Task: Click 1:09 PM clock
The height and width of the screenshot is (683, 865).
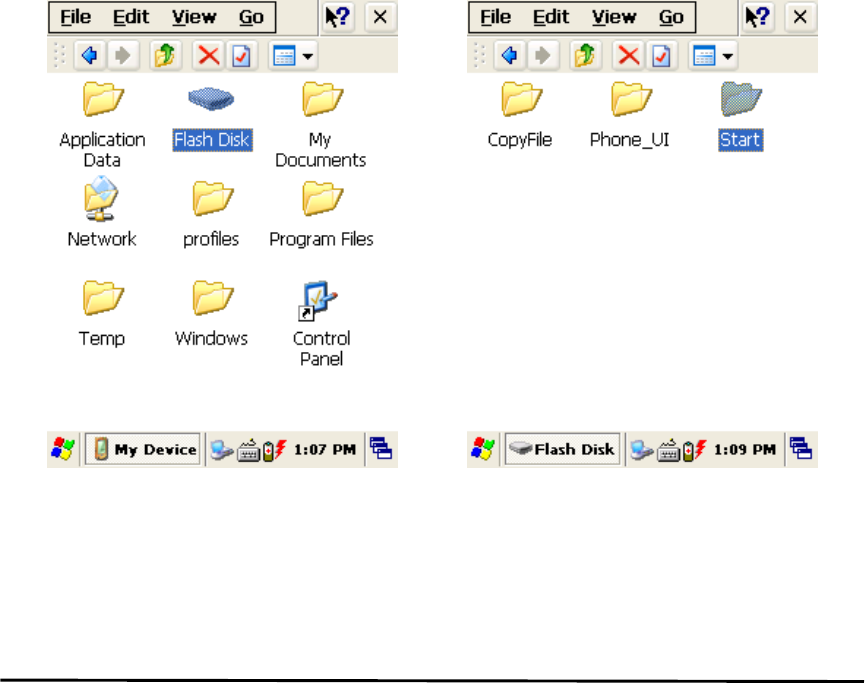Action: (x=744, y=450)
